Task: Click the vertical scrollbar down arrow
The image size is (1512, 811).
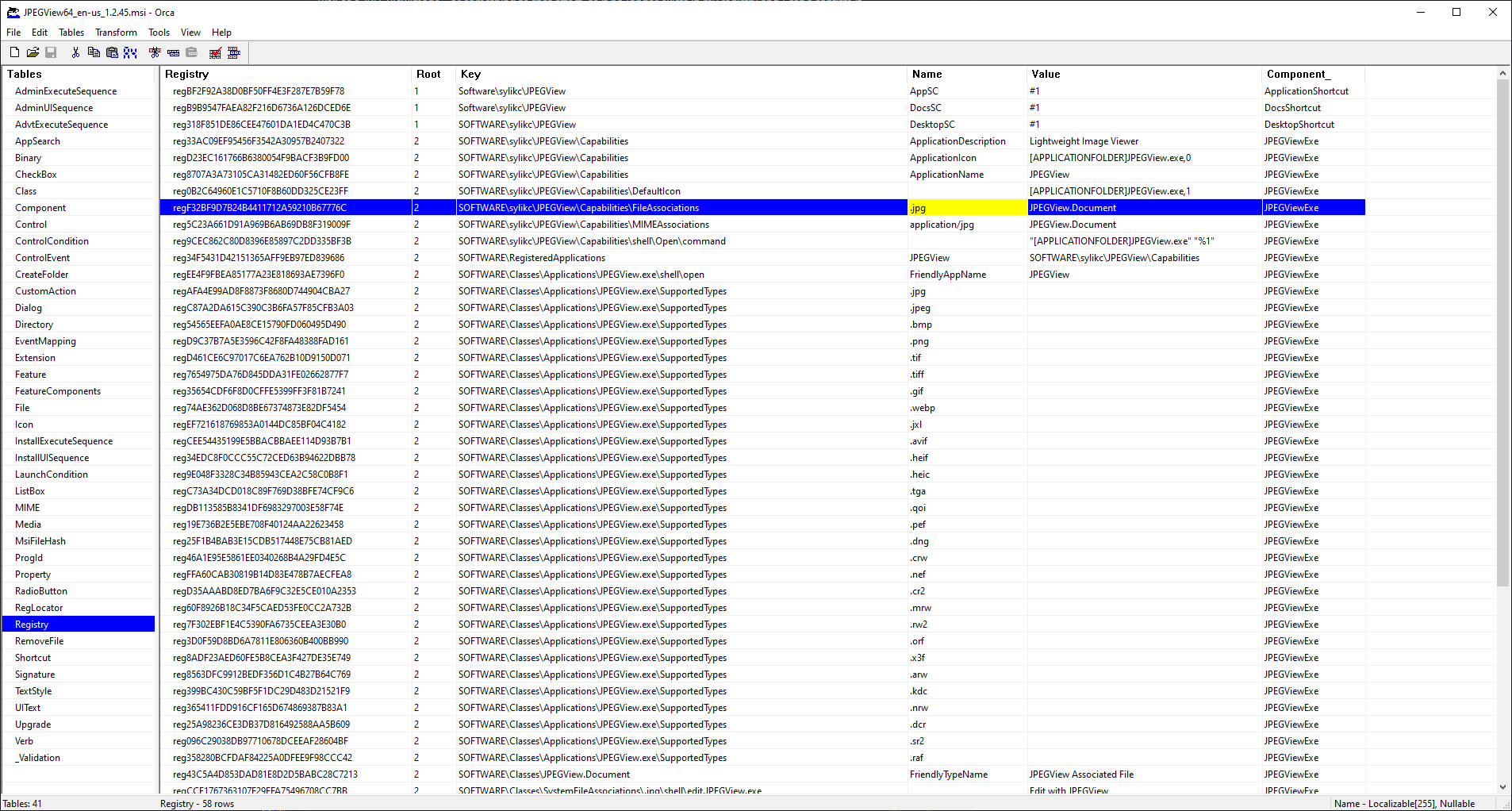Action: click(x=1503, y=787)
